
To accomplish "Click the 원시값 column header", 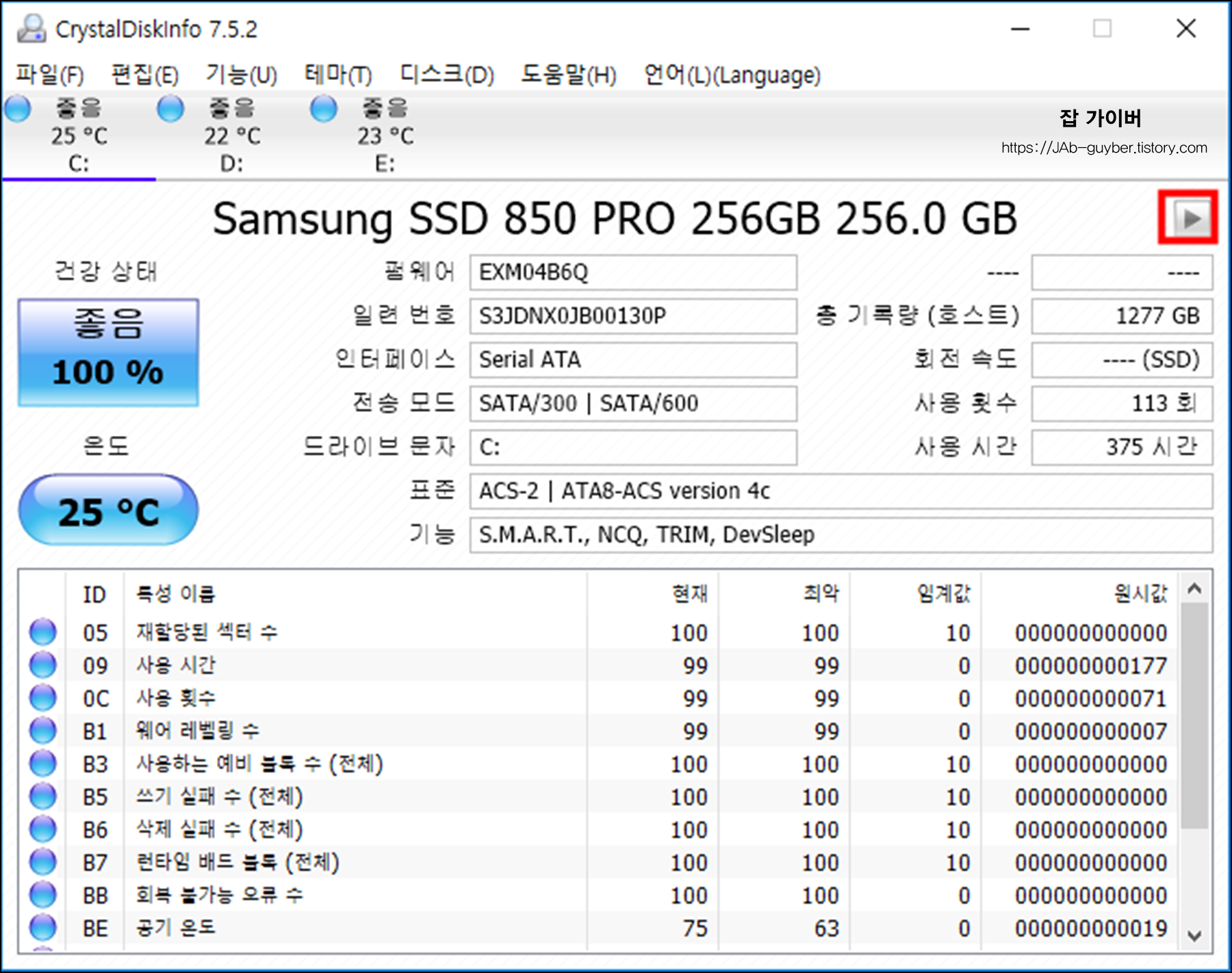I will [1079, 594].
